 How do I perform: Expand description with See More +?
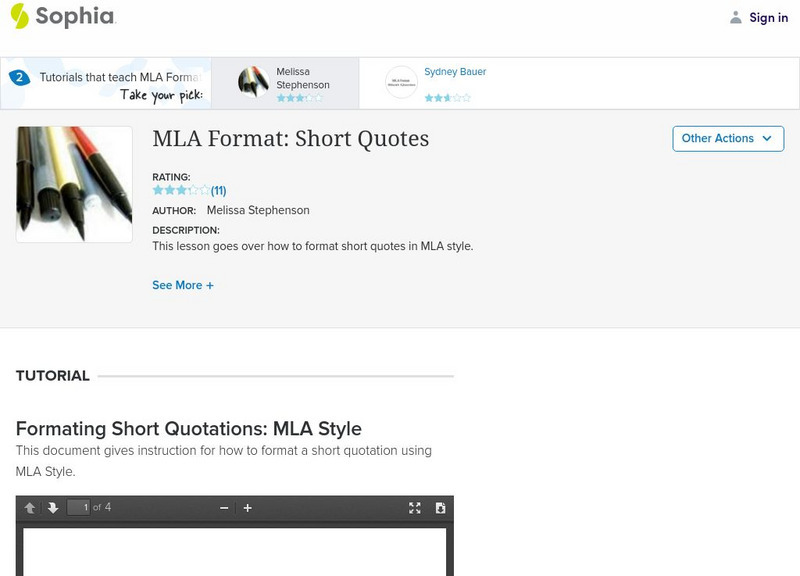(x=183, y=285)
